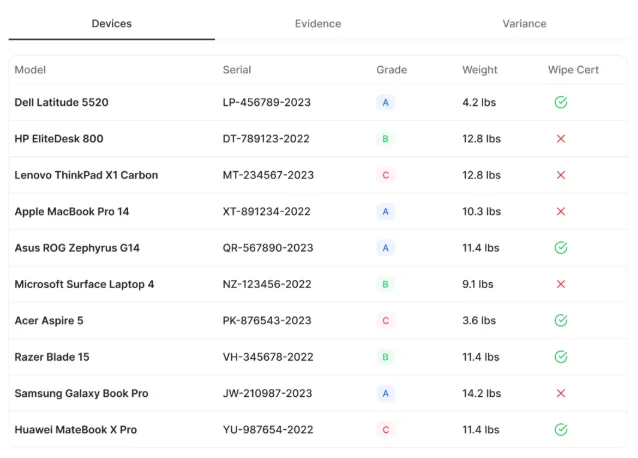Viewport: 638px width, 458px height.
Task: Click serial MT-234567-2023
Action: point(268,175)
